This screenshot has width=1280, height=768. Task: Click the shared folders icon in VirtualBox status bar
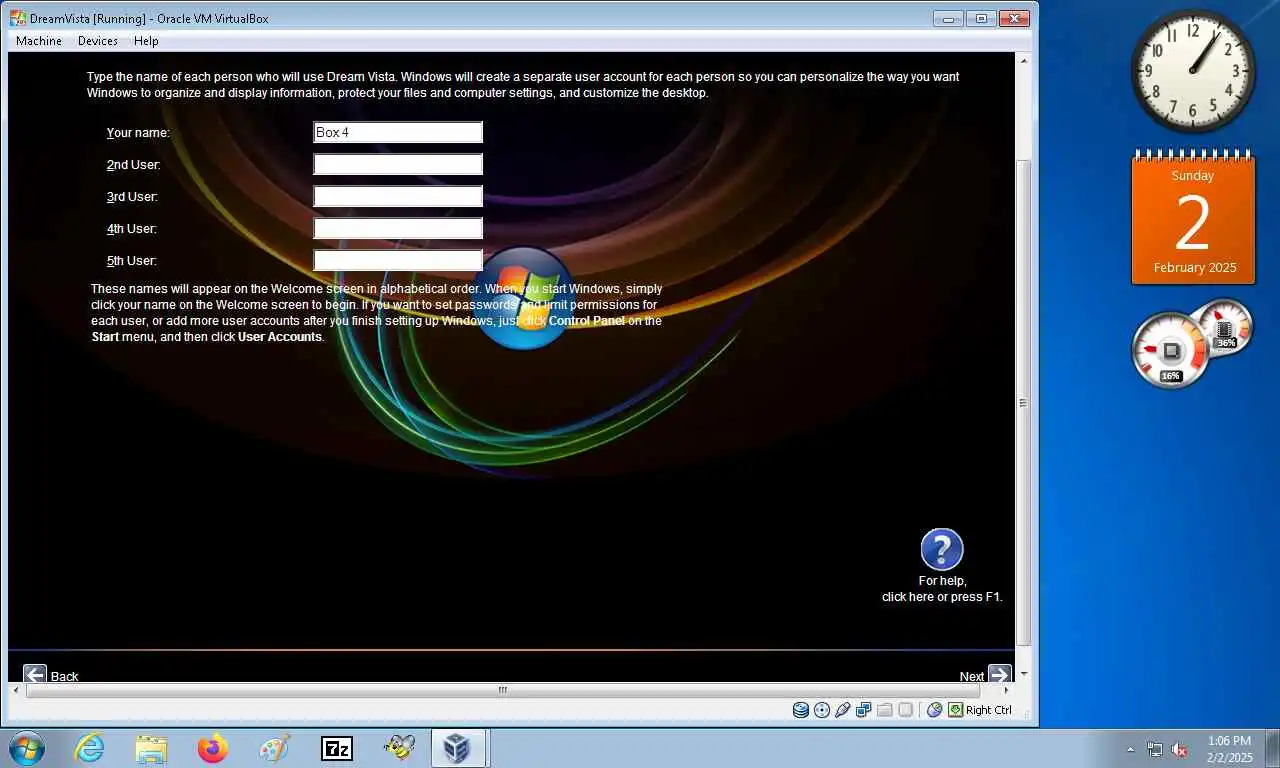point(884,710)
